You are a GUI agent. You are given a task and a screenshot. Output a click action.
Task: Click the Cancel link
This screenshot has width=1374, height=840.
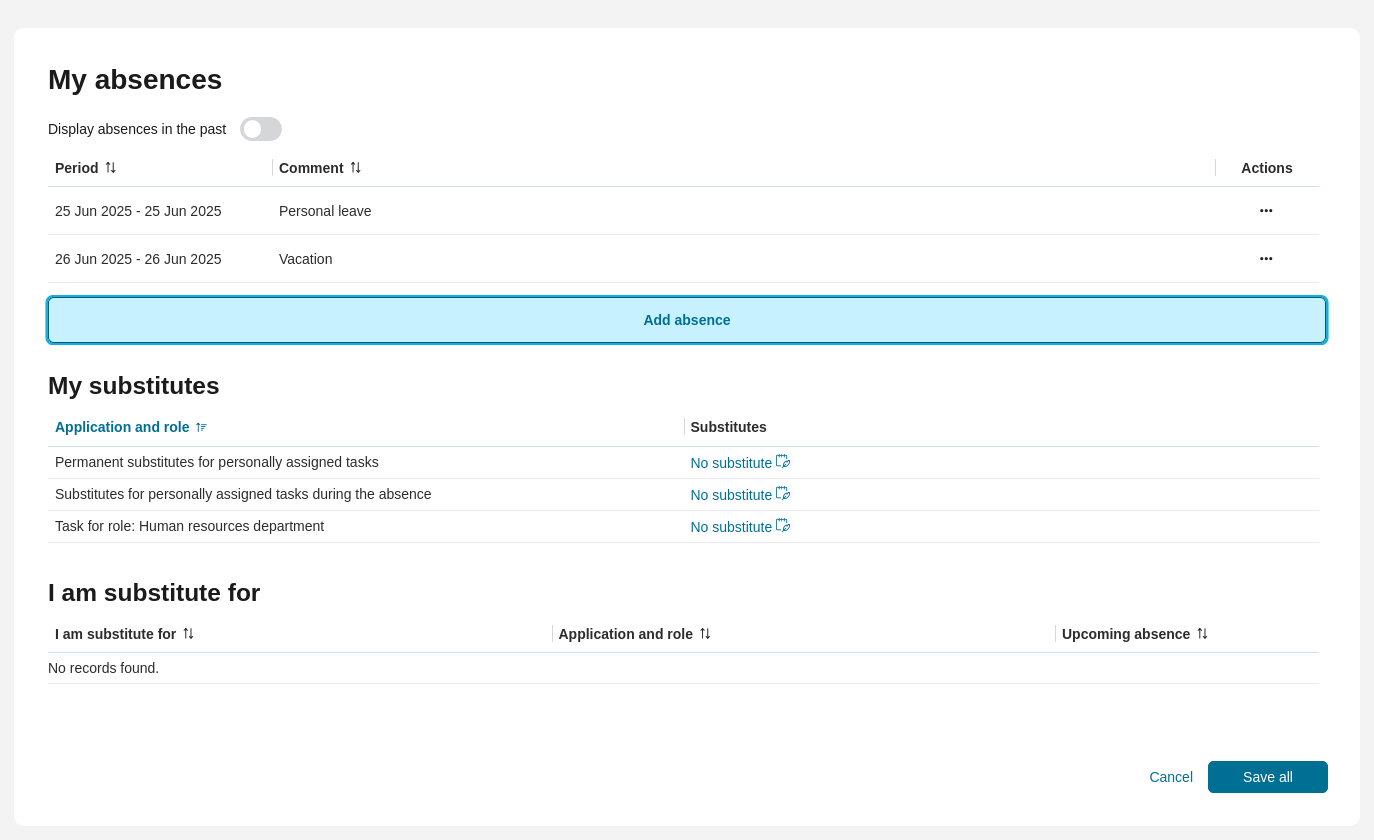coord(1171,777)
